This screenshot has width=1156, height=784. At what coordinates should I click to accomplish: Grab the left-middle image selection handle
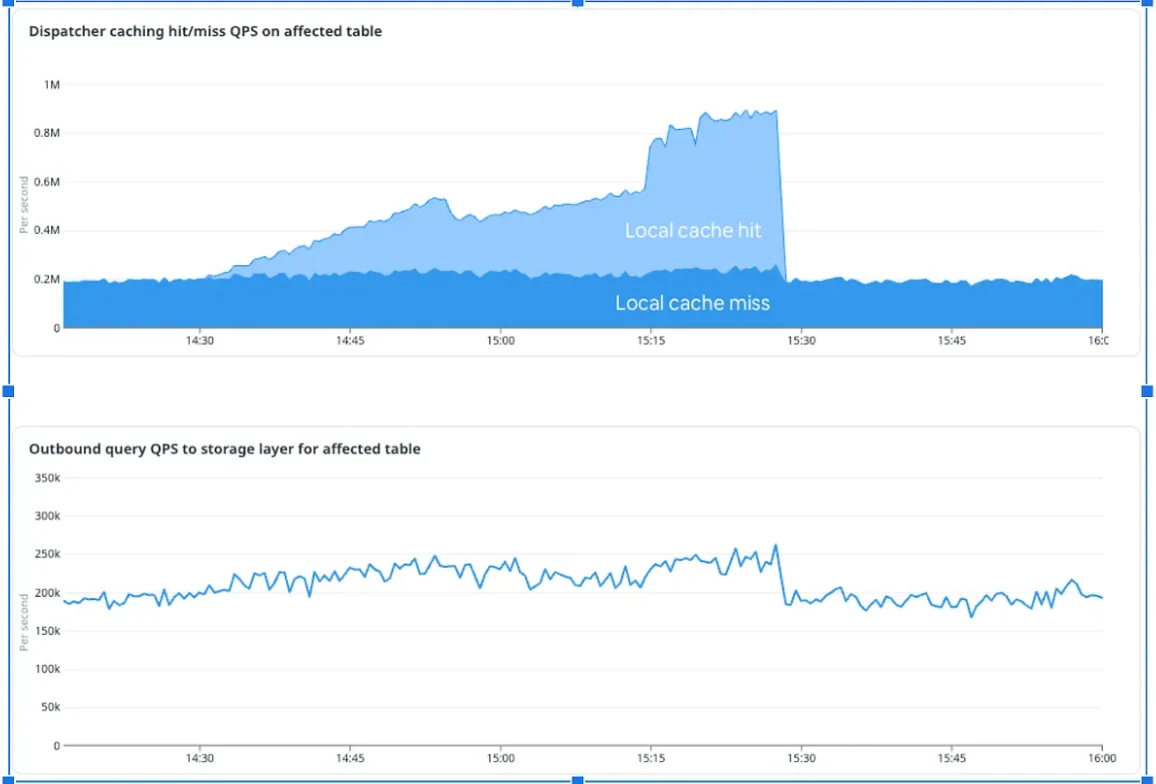(x=9, y=391)
